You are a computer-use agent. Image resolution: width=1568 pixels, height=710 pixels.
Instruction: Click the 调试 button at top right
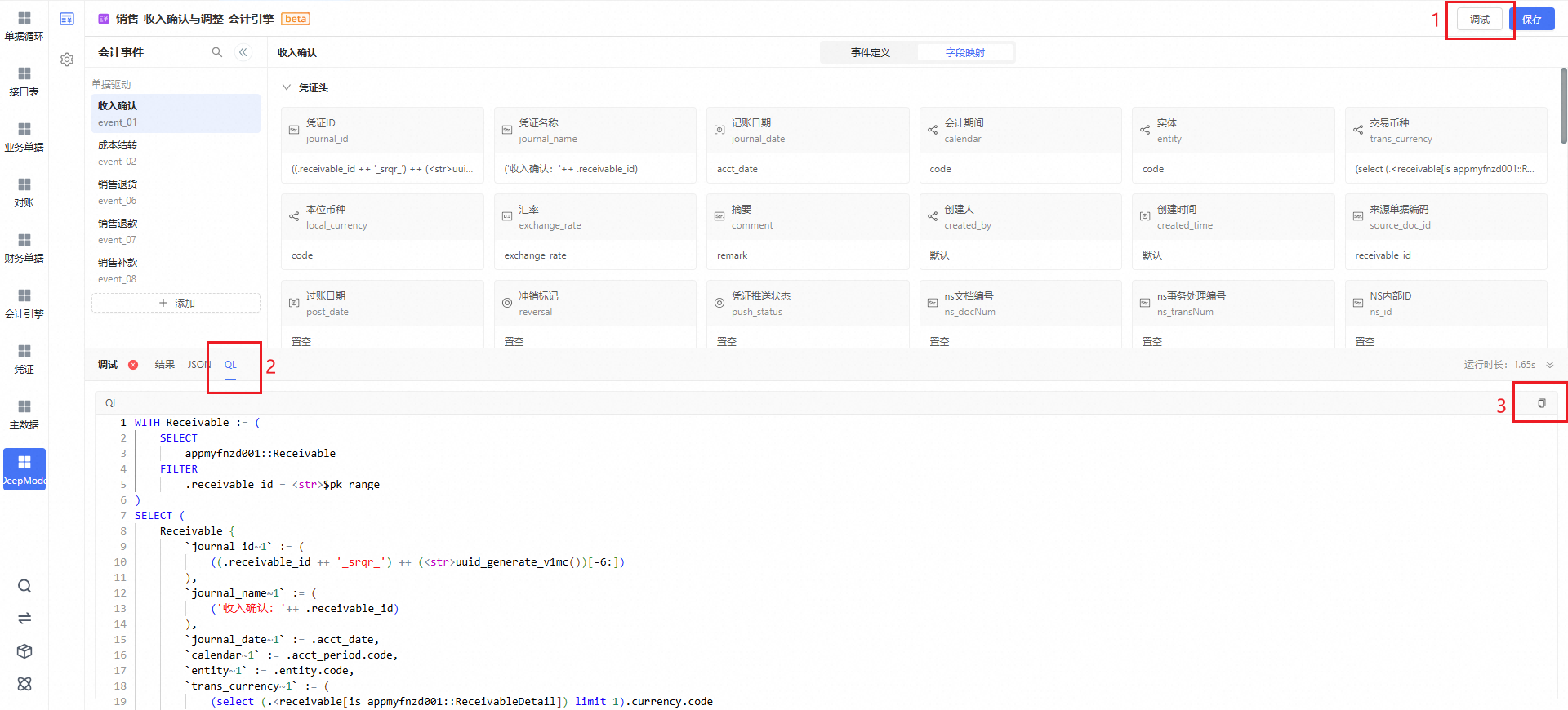pyautogui.click(x=1479, y=19)
